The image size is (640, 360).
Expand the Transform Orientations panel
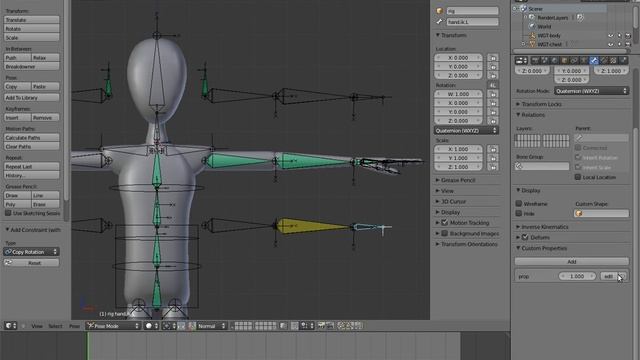[469, 244]
